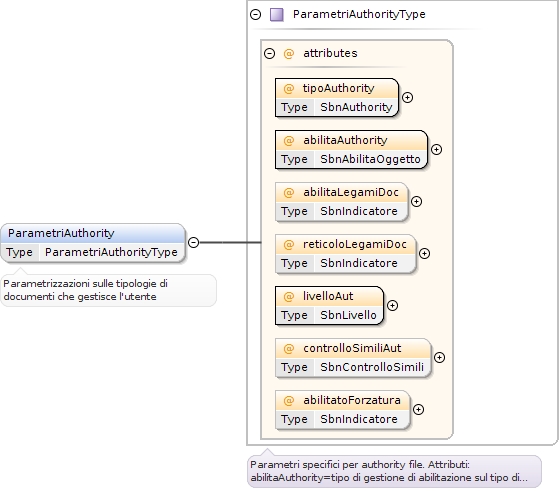
Task: Click SbnIndicatore type of reticoloLegamiDoc
Action: pos(359,263)
